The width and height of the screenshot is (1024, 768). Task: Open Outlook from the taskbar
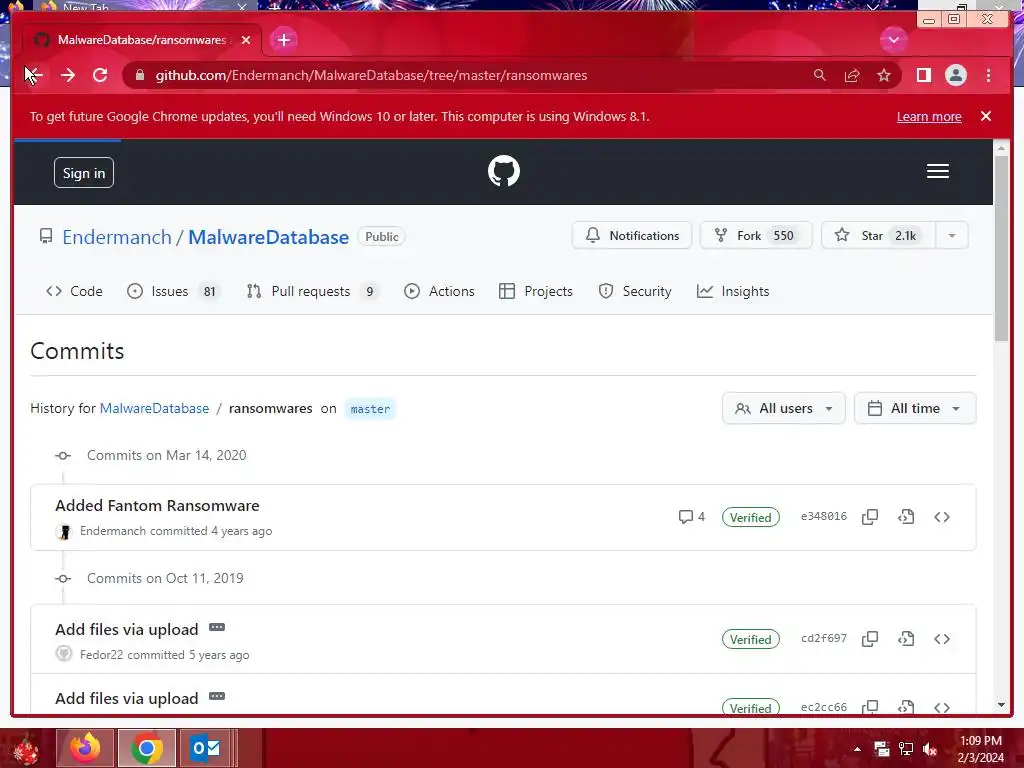206,748
